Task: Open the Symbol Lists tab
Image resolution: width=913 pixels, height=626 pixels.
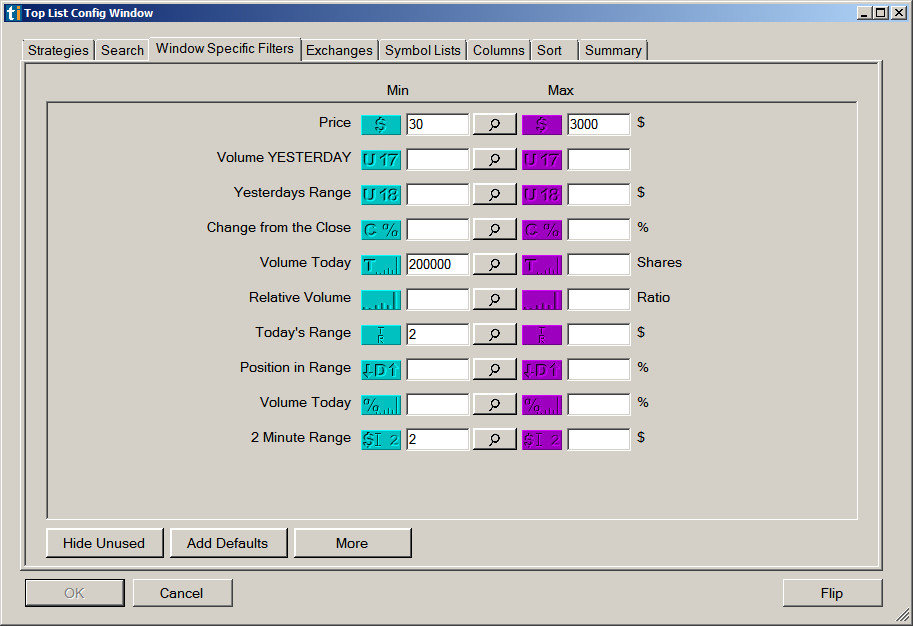Action: 423,50
